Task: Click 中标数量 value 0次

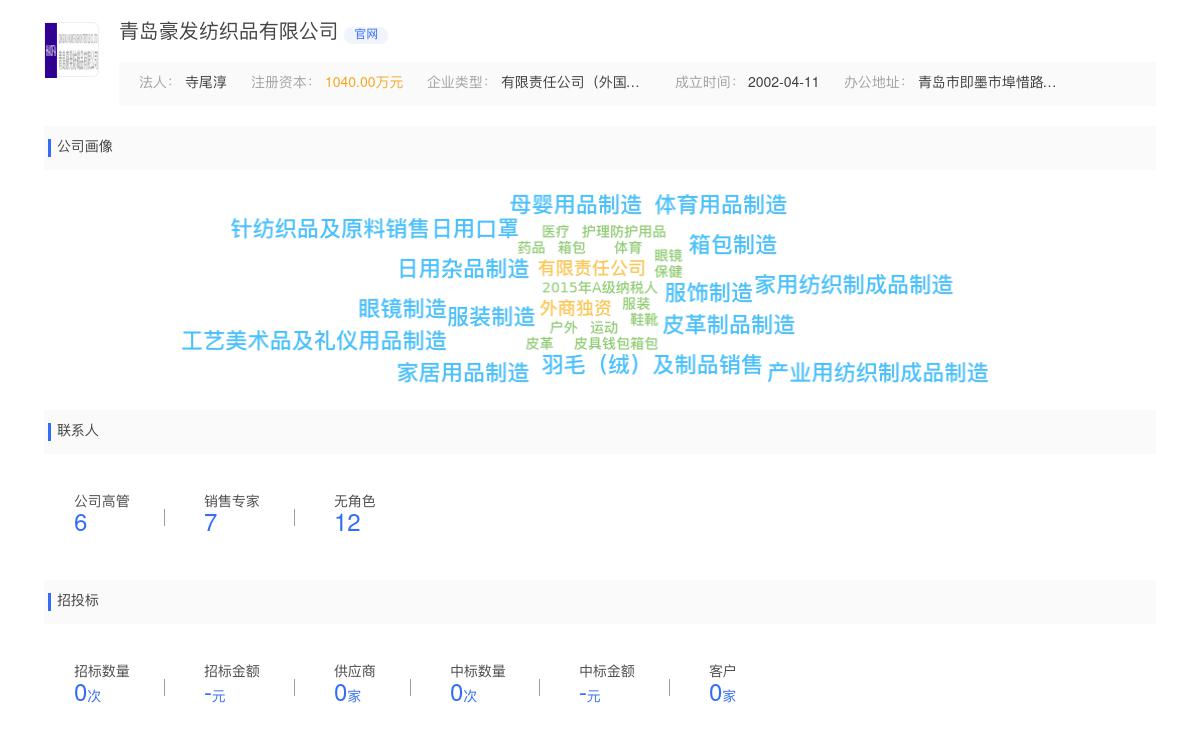Action: point(464,694)
